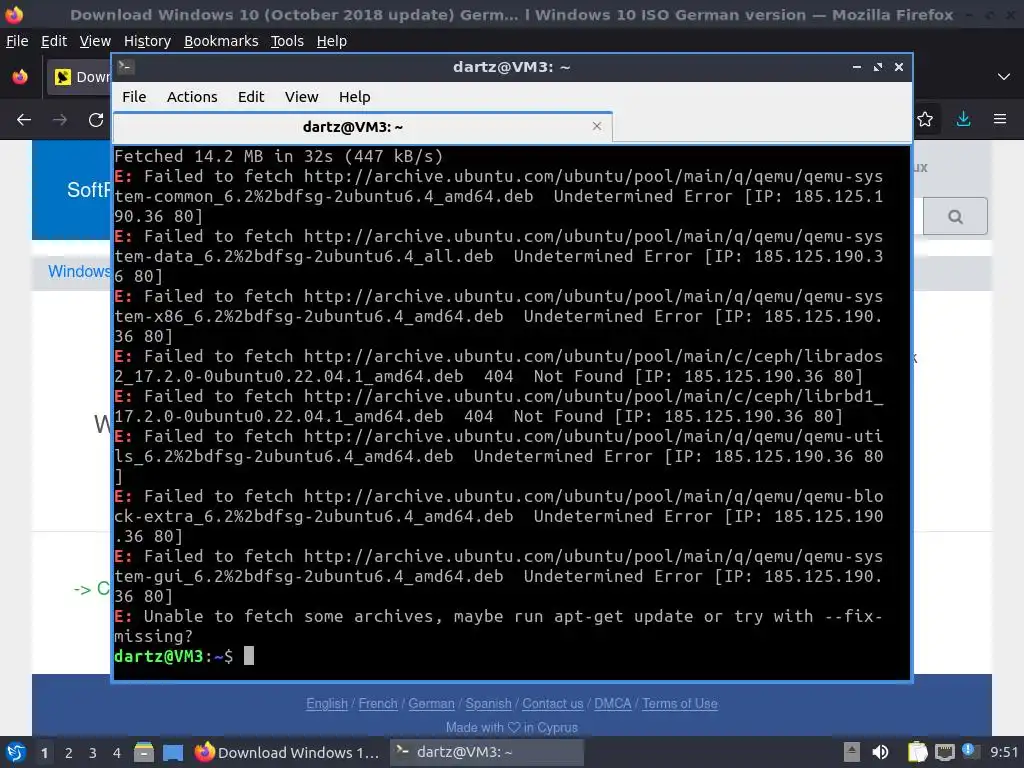Open the start menu launcher icon

pos(16,752)
